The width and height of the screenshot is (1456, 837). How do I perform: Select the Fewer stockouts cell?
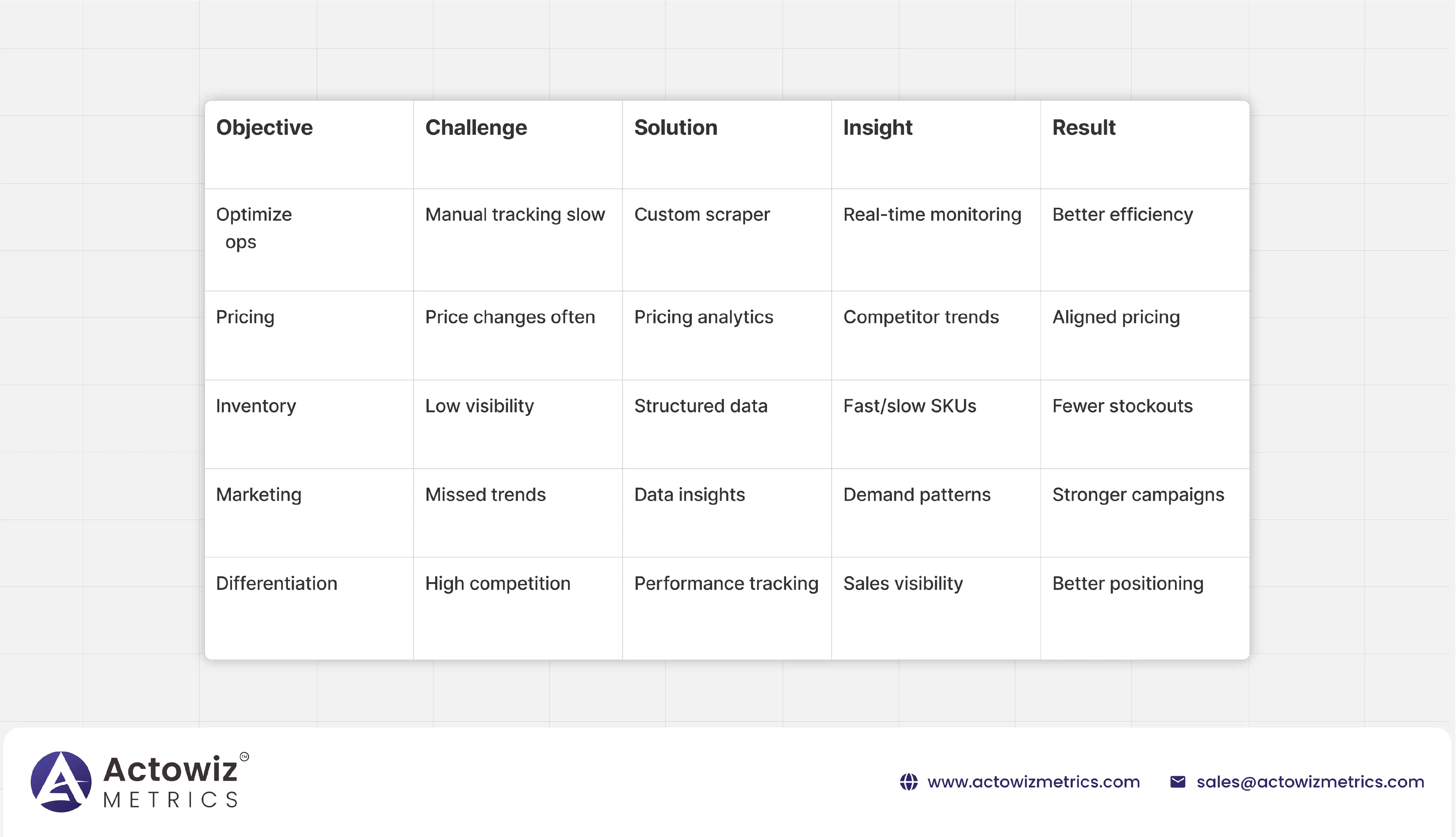[1122, 406]
